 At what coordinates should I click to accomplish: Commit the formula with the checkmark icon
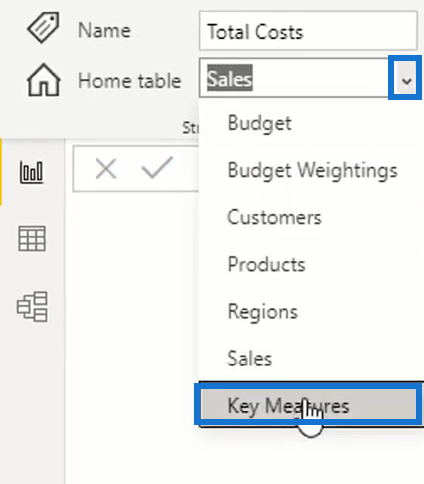click(x=157, y=168)
